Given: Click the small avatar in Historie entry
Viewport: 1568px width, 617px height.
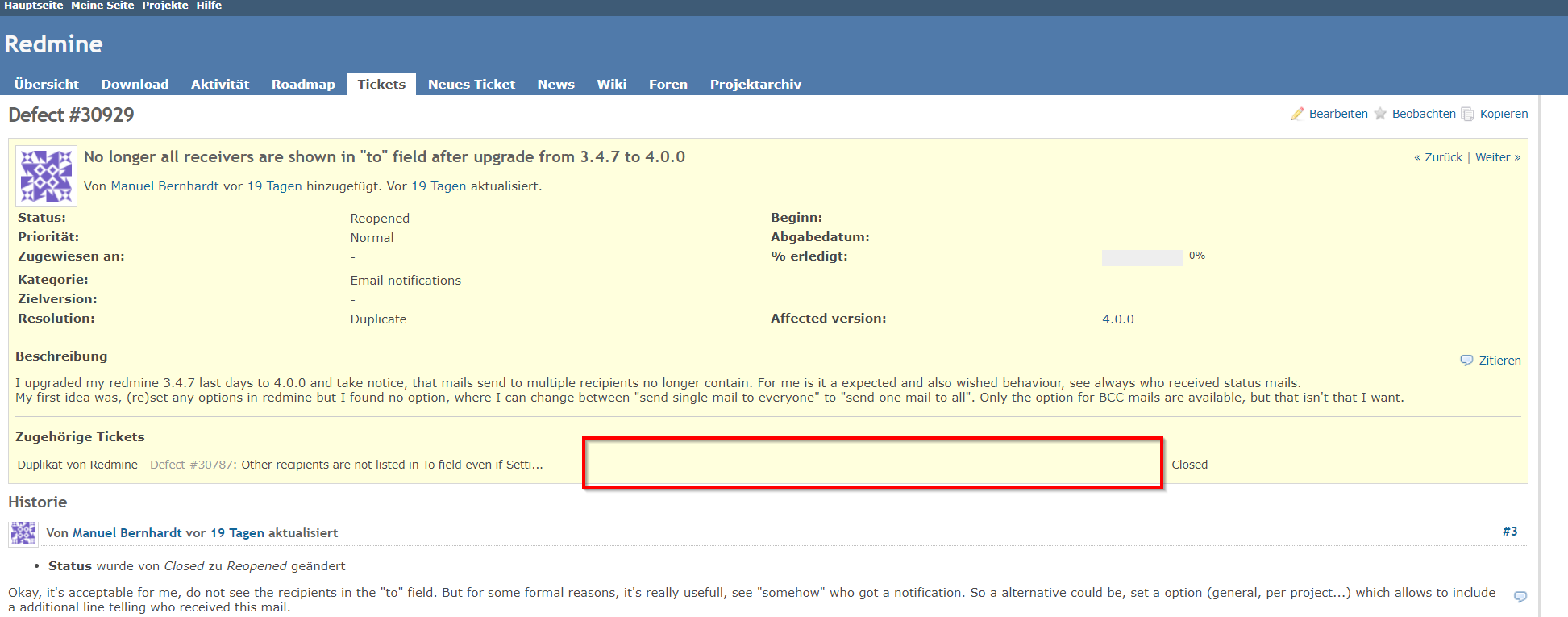Looking at the screenshot, I should click(23, 533).
